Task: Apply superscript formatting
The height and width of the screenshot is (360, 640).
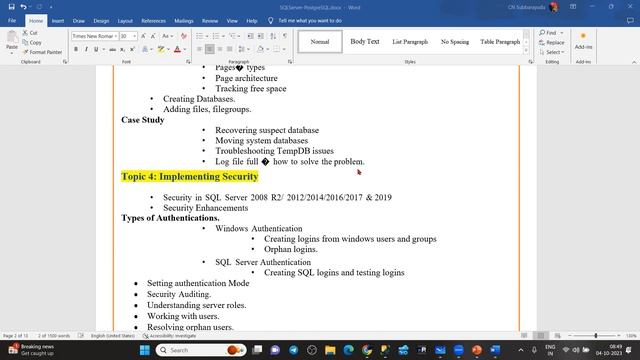Action: 132,49
